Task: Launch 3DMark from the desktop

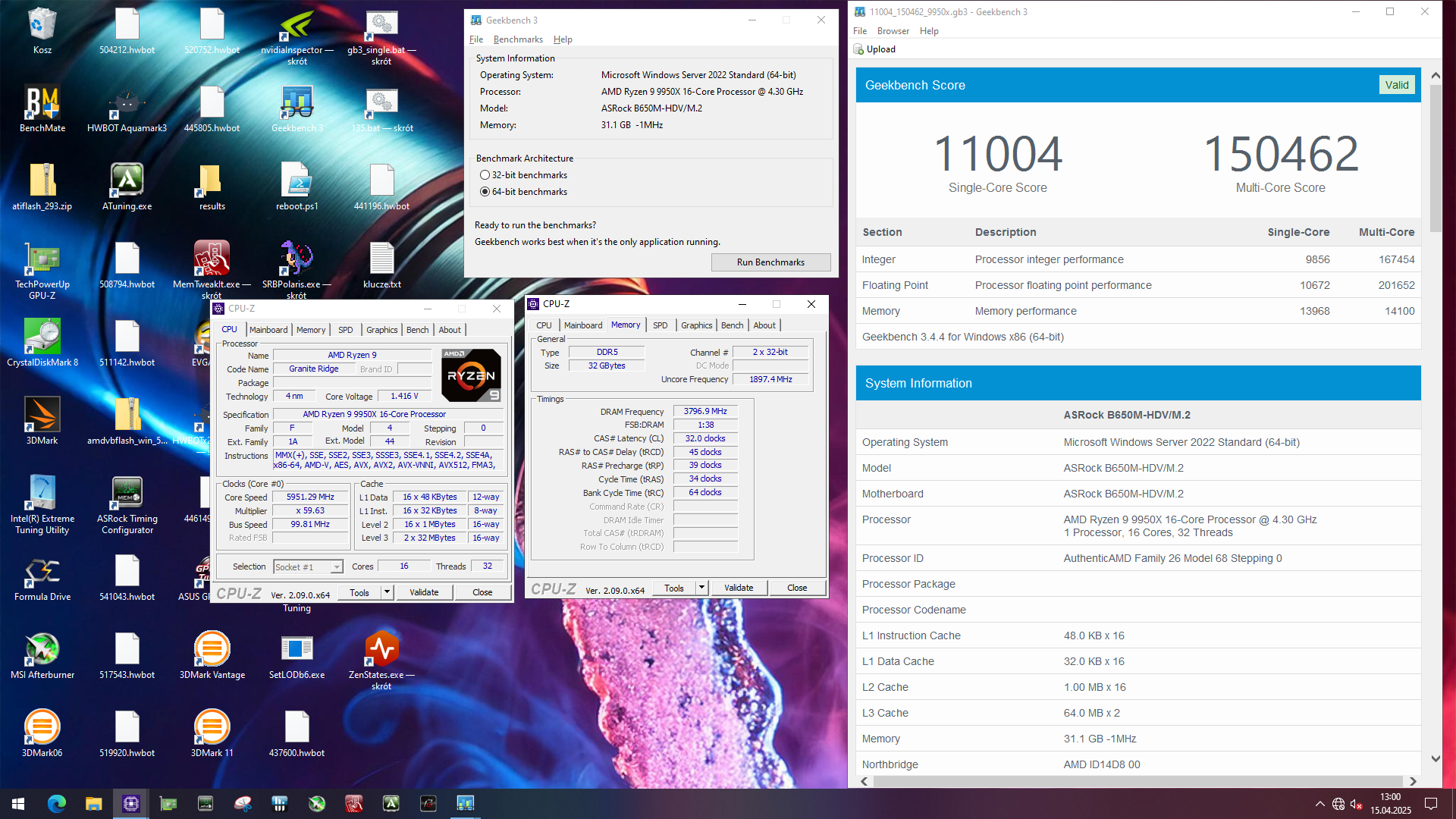Action: point(42,421)
